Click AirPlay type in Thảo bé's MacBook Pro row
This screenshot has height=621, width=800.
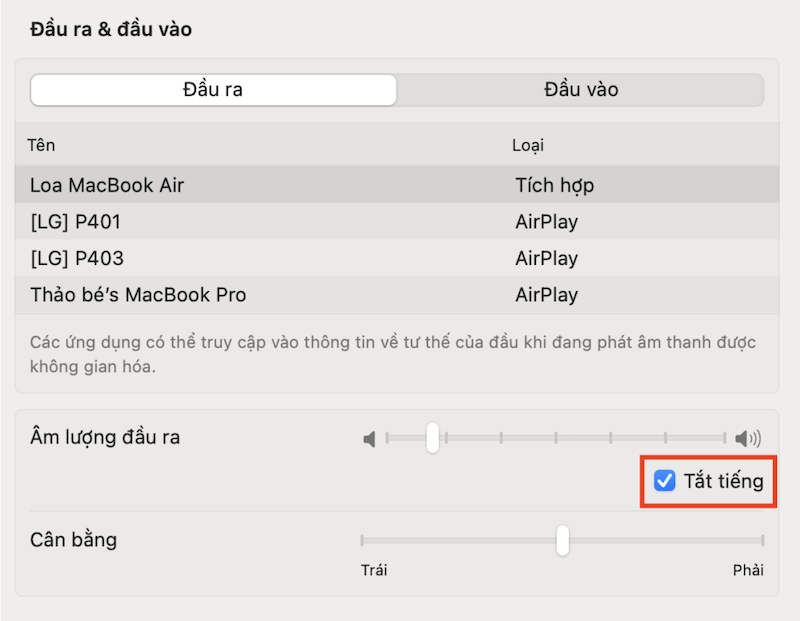(546, 295)
